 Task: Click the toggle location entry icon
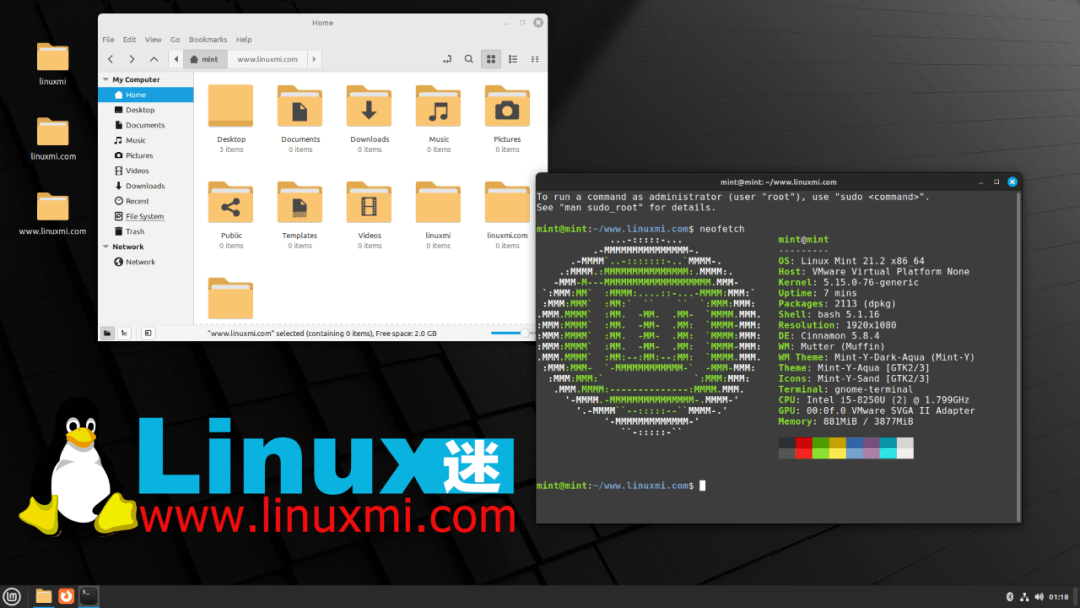(447, 59)
